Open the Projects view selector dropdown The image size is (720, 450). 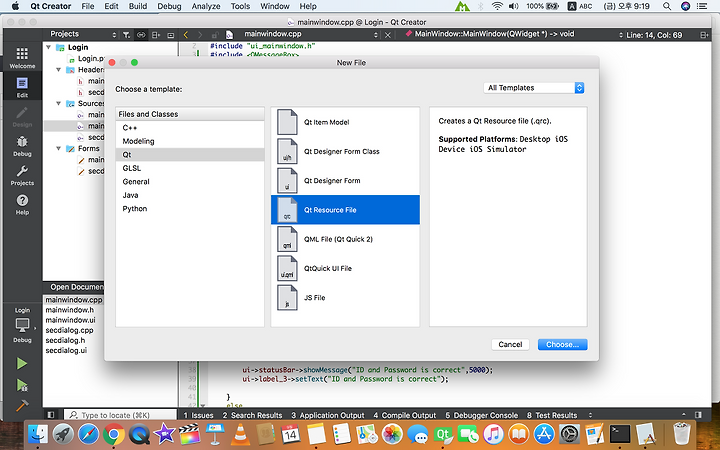pyautogui.click(x=83, y=34)
